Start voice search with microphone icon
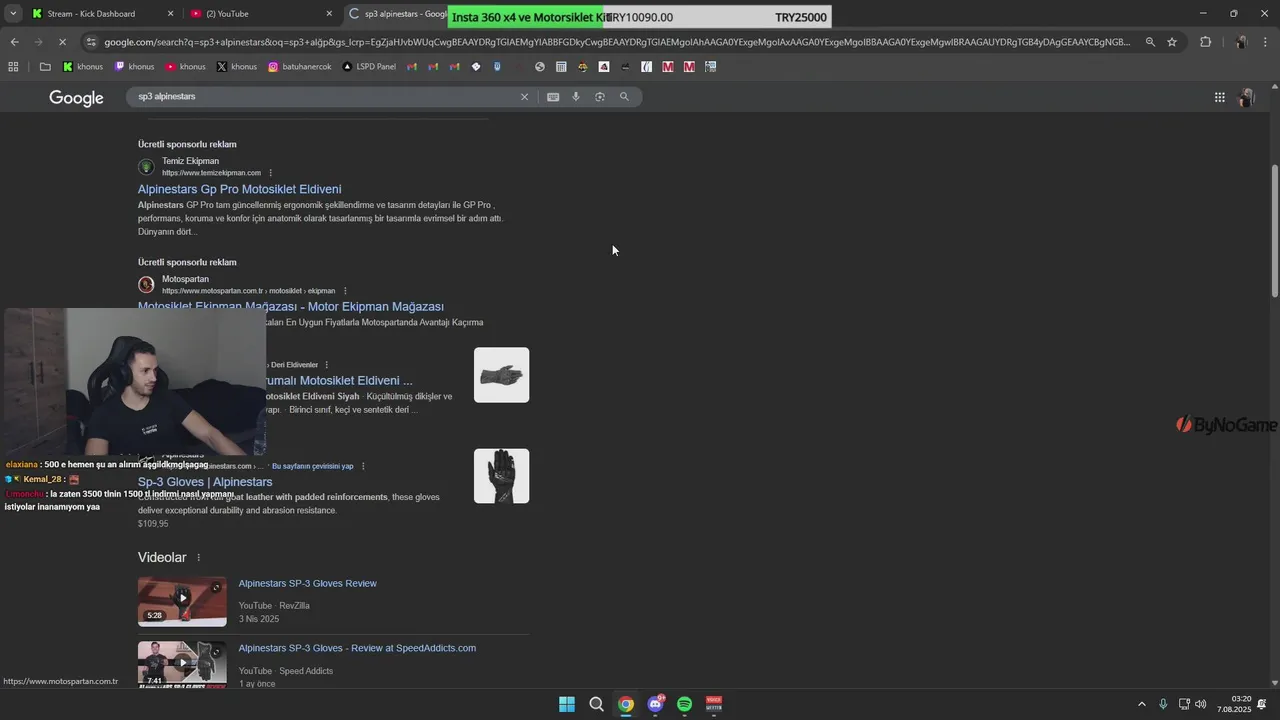Viewport: 1280px width, 720px height. 576,97
